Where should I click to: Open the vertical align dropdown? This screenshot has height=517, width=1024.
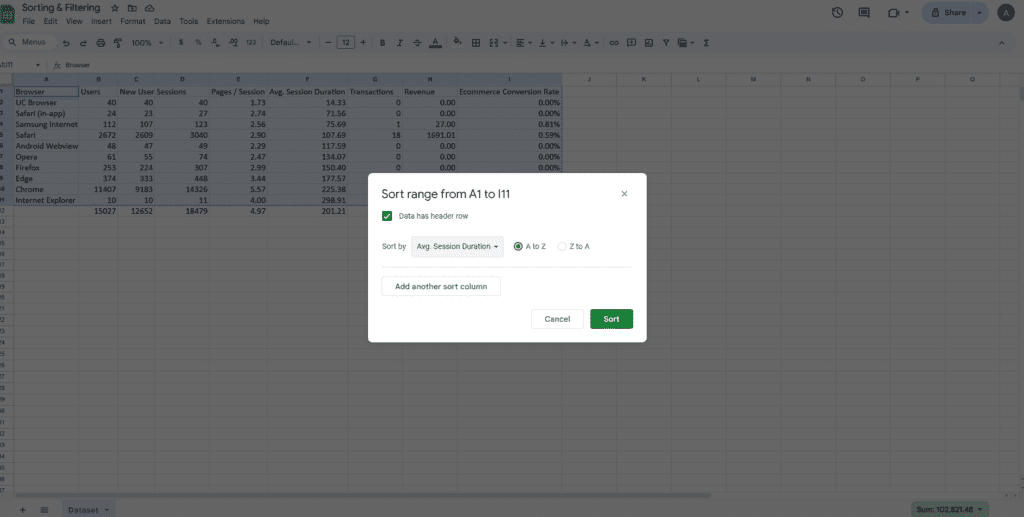(x=545, y=43)
